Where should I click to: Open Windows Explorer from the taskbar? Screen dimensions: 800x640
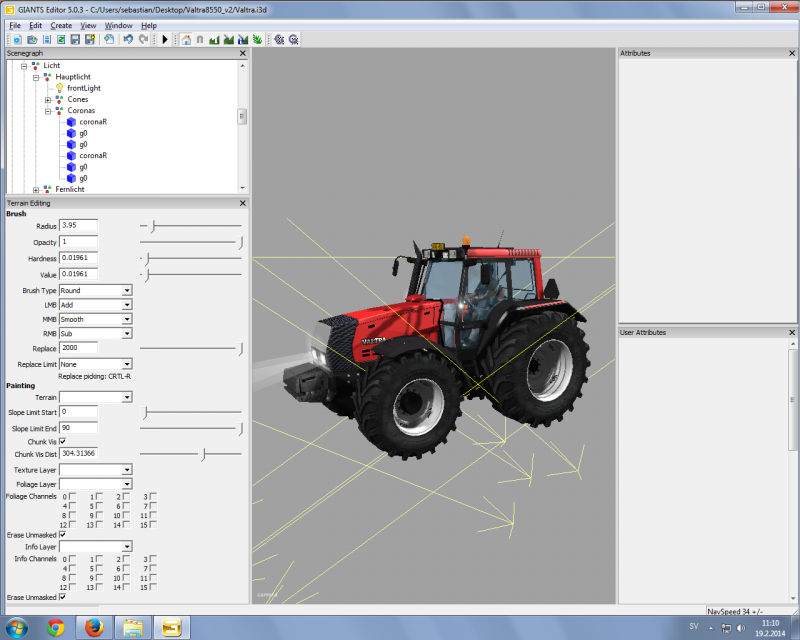coord(133,627)
